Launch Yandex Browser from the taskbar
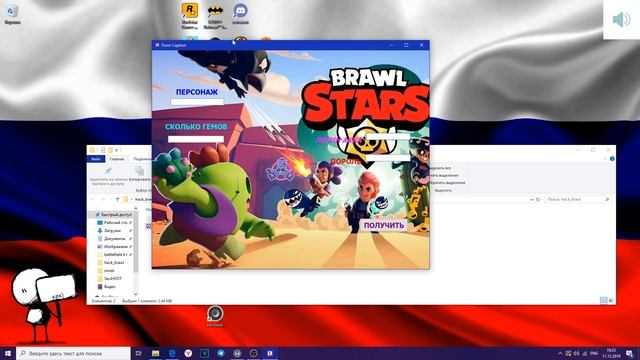This screenshot has height=360, width=640. pyautogui.click(x=188, y=353)
